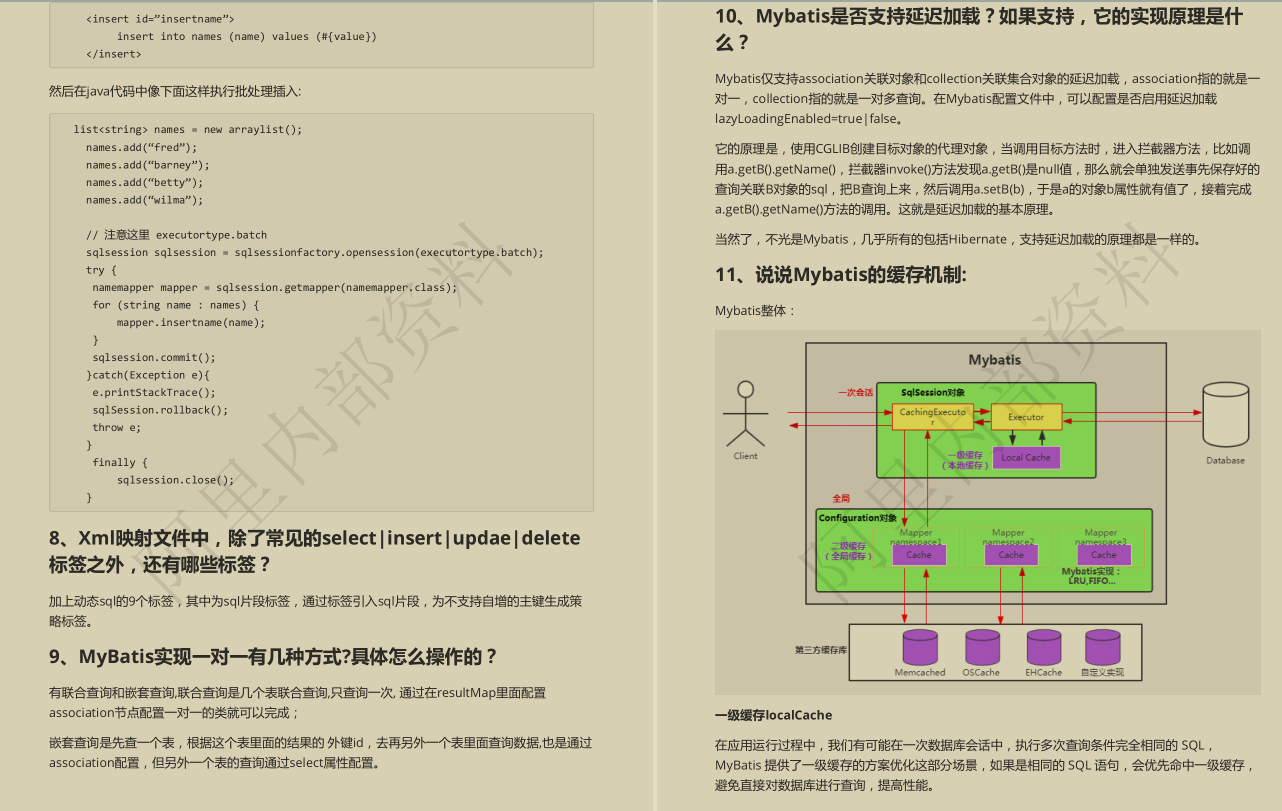This screenshot has height=811, width=1282.
Task: Click heading '10、Mybatis是否支持延迟加载'
Action: (979, 30)
